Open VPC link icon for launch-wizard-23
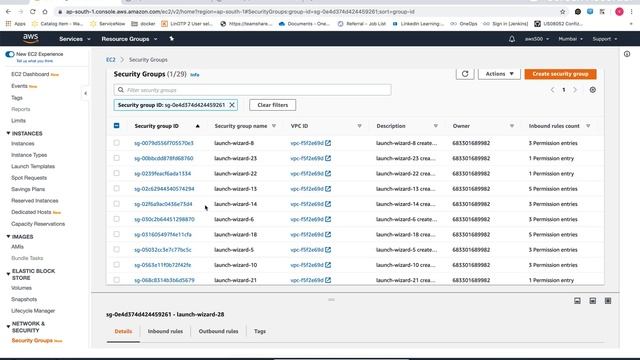 (328, 158)
